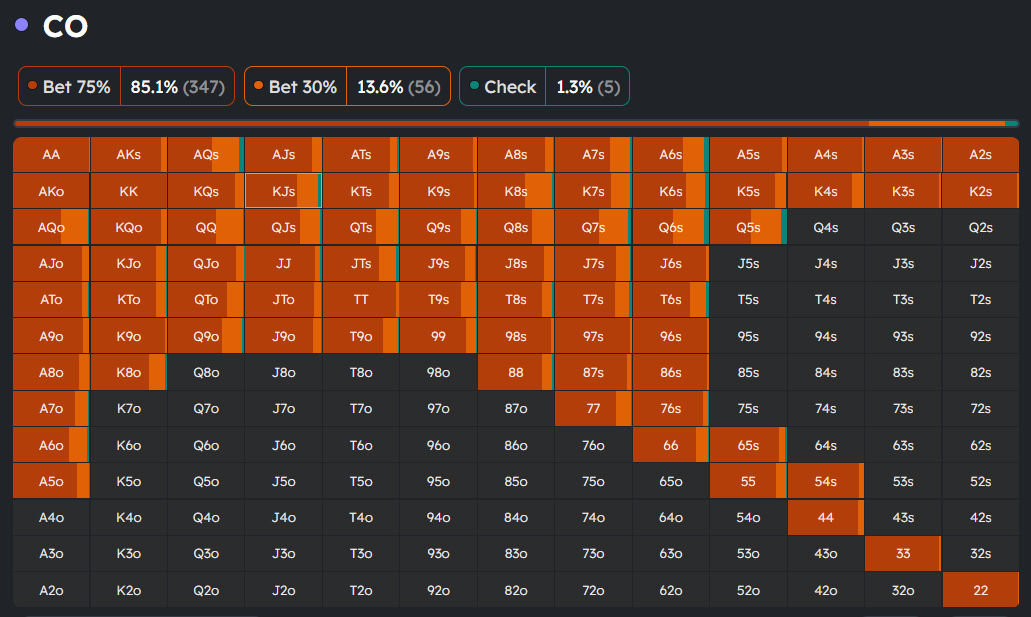Select the KK hand cell
1031x617 pixels.
[128, 191]
